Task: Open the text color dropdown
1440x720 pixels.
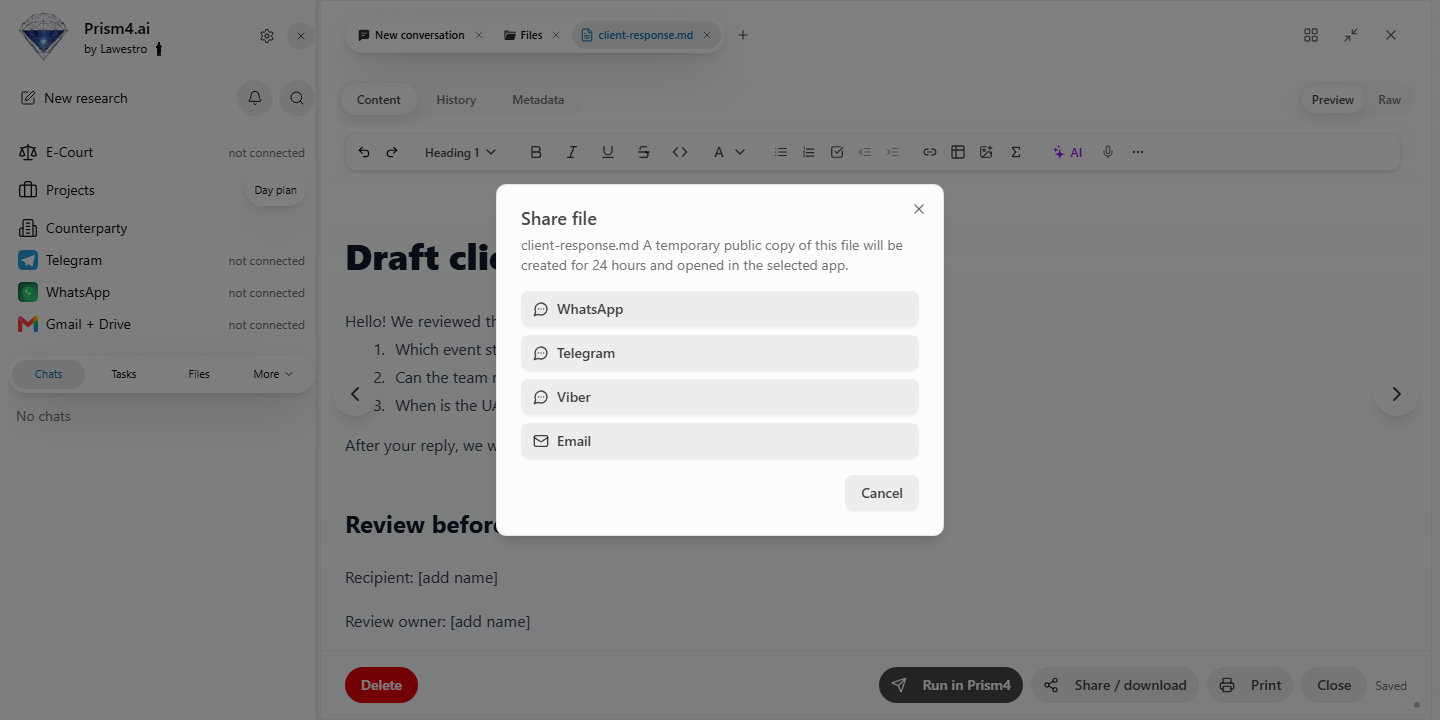Action: click(x=729, y=152)
